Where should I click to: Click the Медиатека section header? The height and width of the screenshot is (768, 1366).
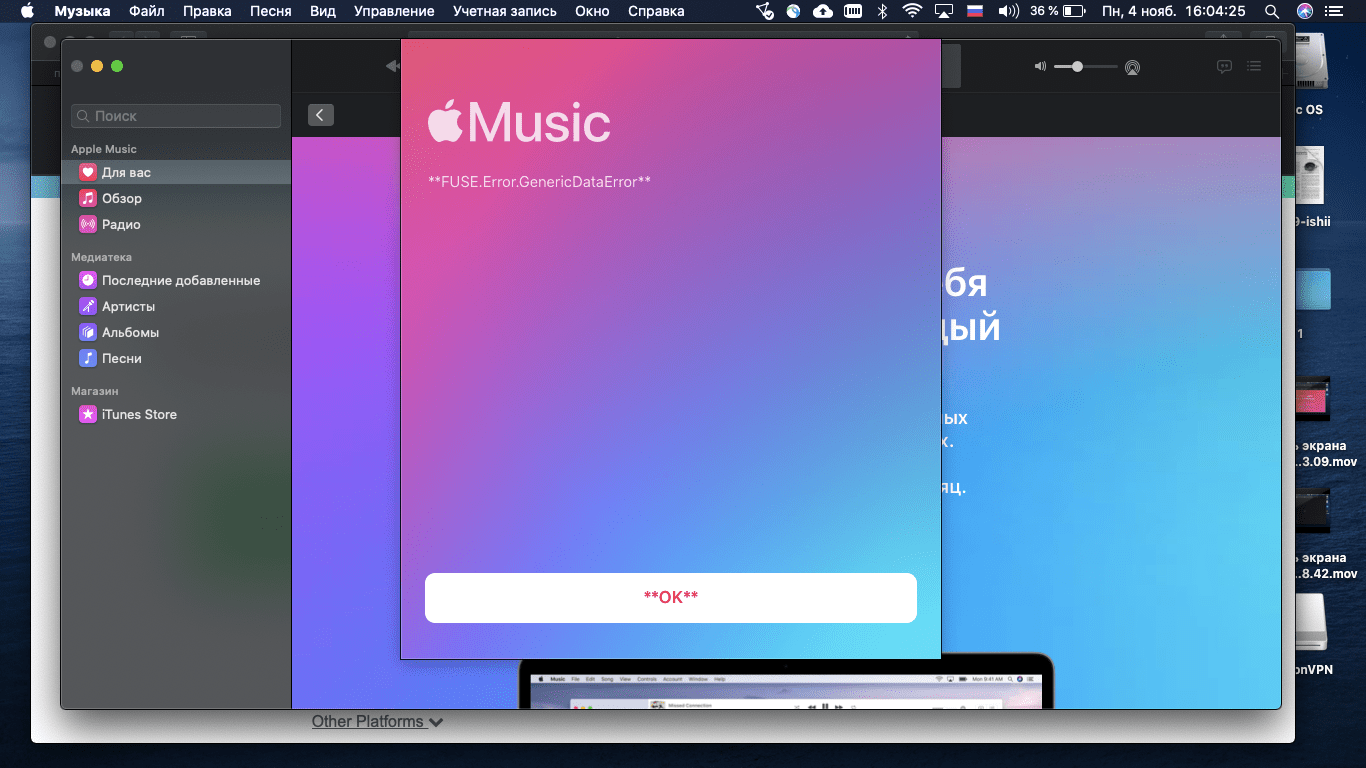101,257
